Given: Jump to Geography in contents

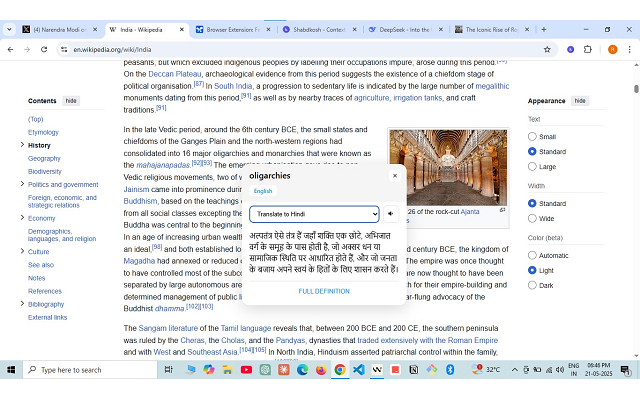Looking at the screenshot, I should click(x=44, y=158).
